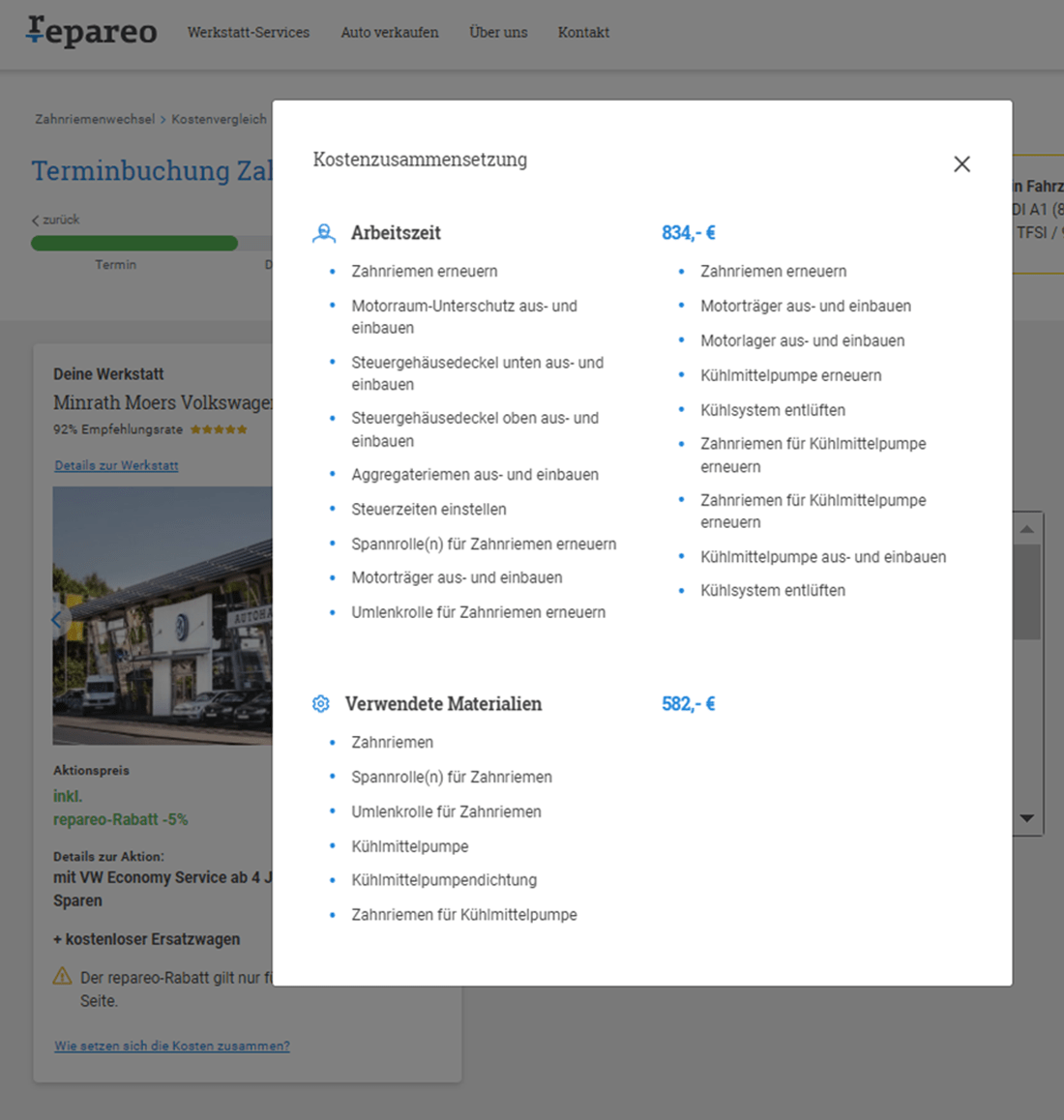
Task: Click the scrollbar down arrow
Action: tap(1027, 818)
